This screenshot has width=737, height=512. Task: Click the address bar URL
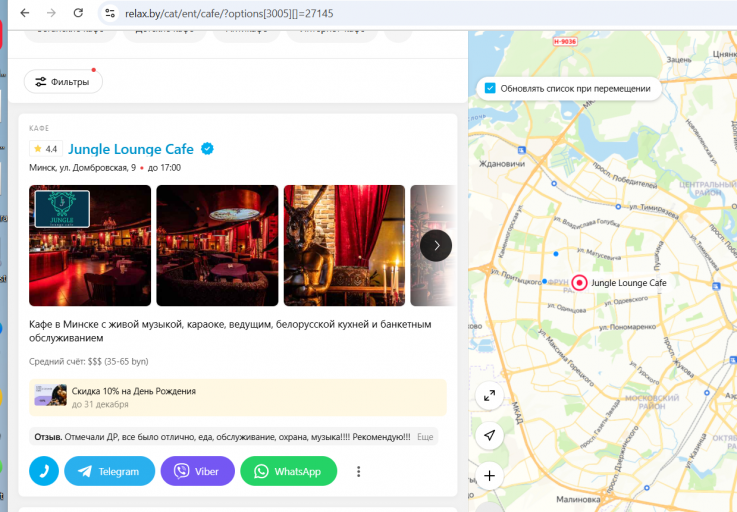coord(229,14)
